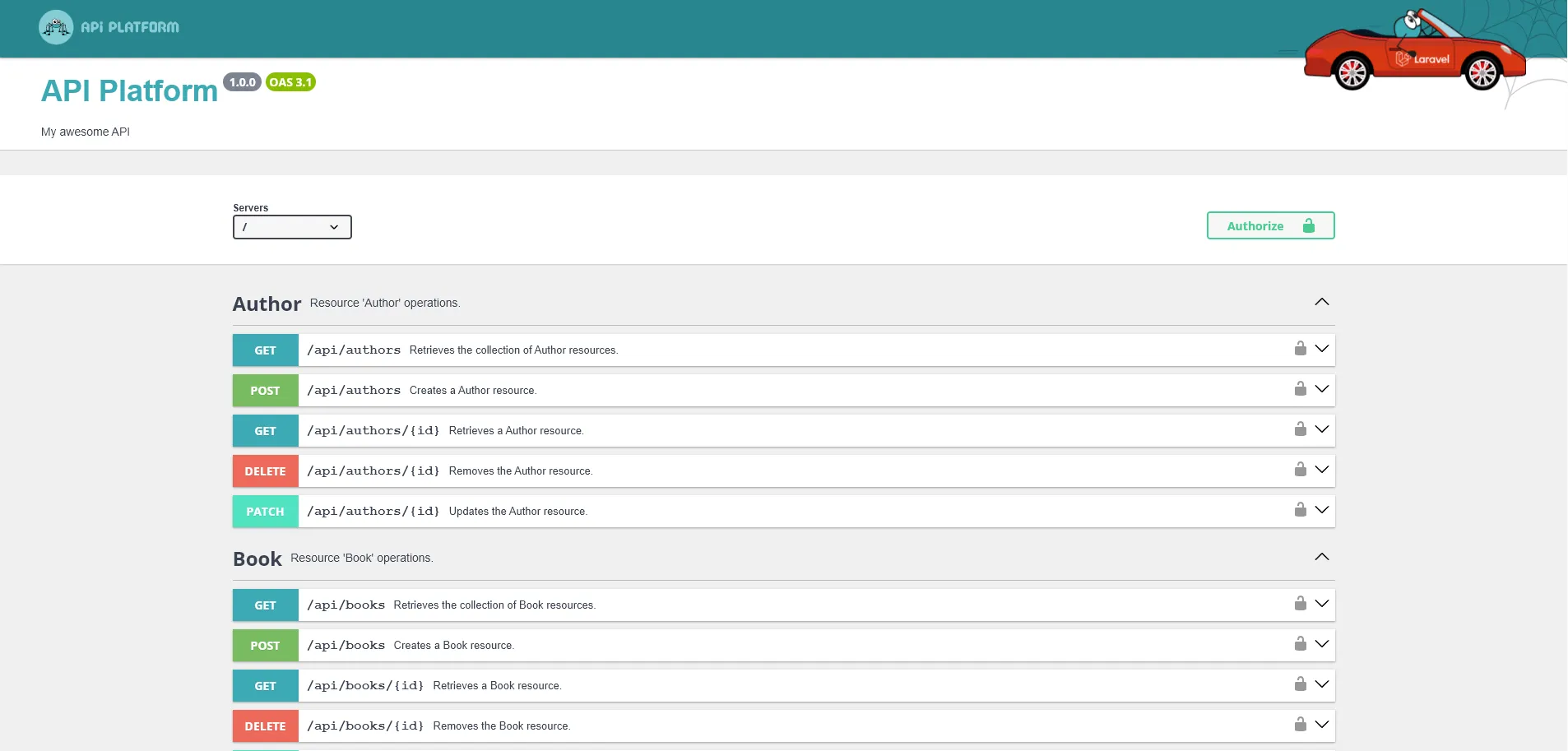Open the Servers dropdown
The width and height of the screenshot is (1568, 751).
pos(292,227)
